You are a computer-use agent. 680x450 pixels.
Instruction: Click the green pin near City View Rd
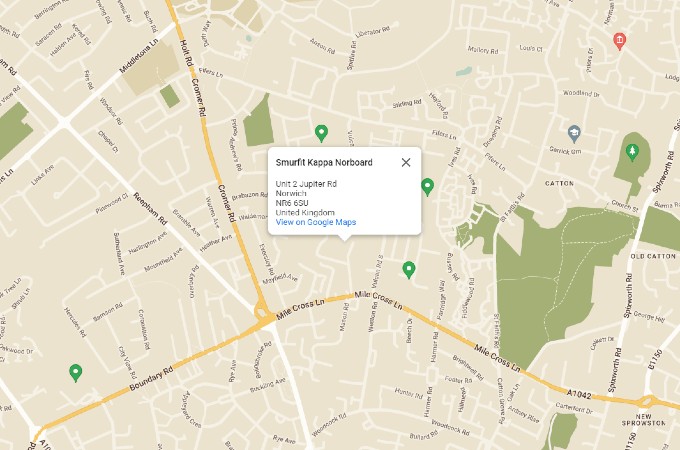(75, 373)
